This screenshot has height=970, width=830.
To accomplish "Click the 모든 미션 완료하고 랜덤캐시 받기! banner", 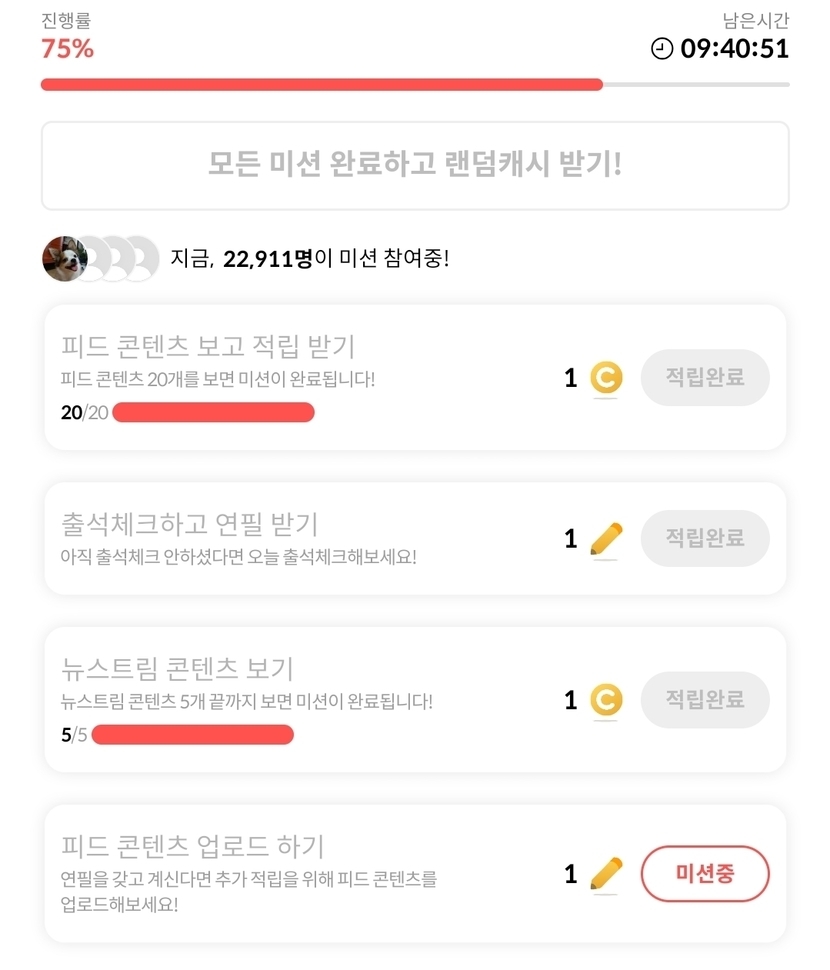I will [415, 165].
